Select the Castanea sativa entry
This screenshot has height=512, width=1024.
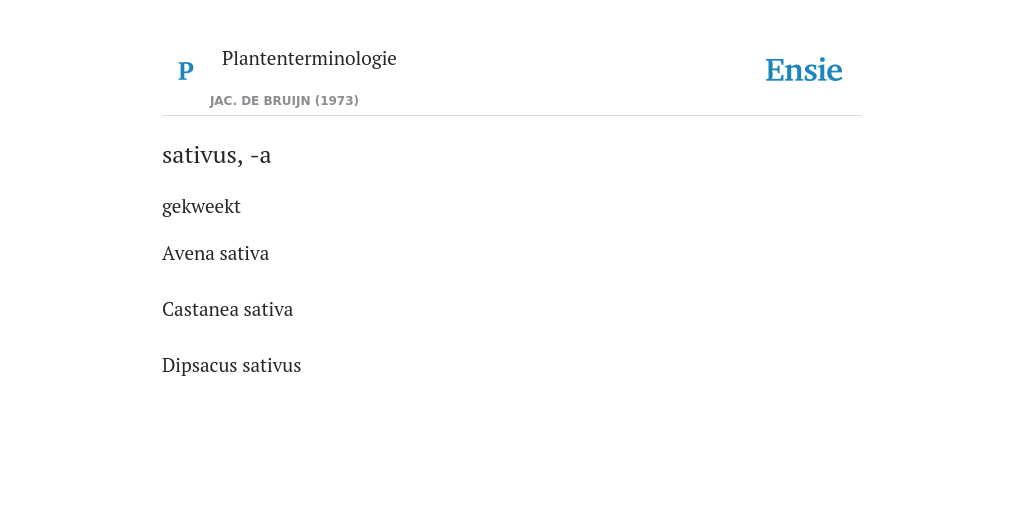tap(227, 310)
